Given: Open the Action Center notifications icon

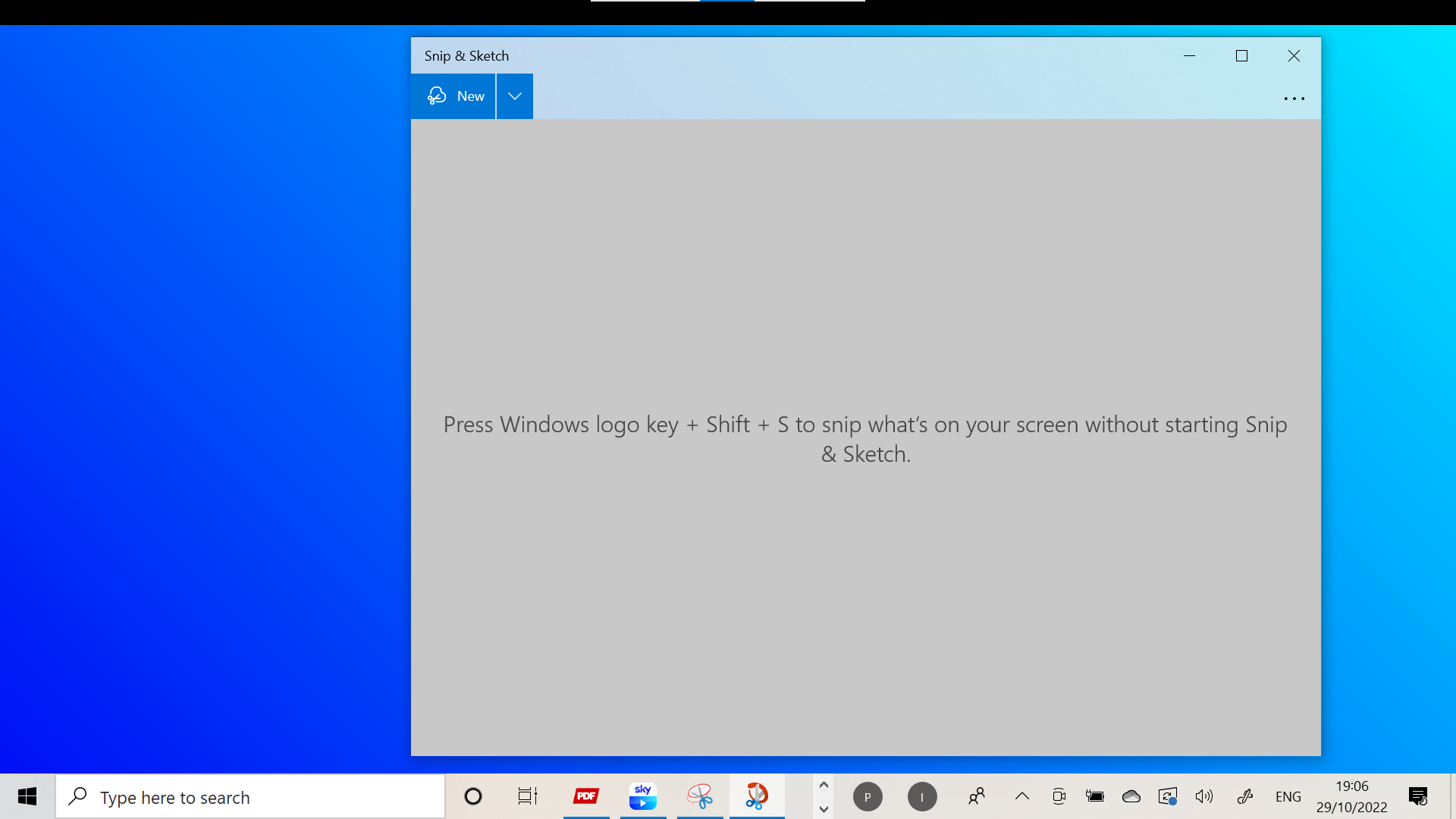Looking at the screenshot, I should coord(1417,796).
